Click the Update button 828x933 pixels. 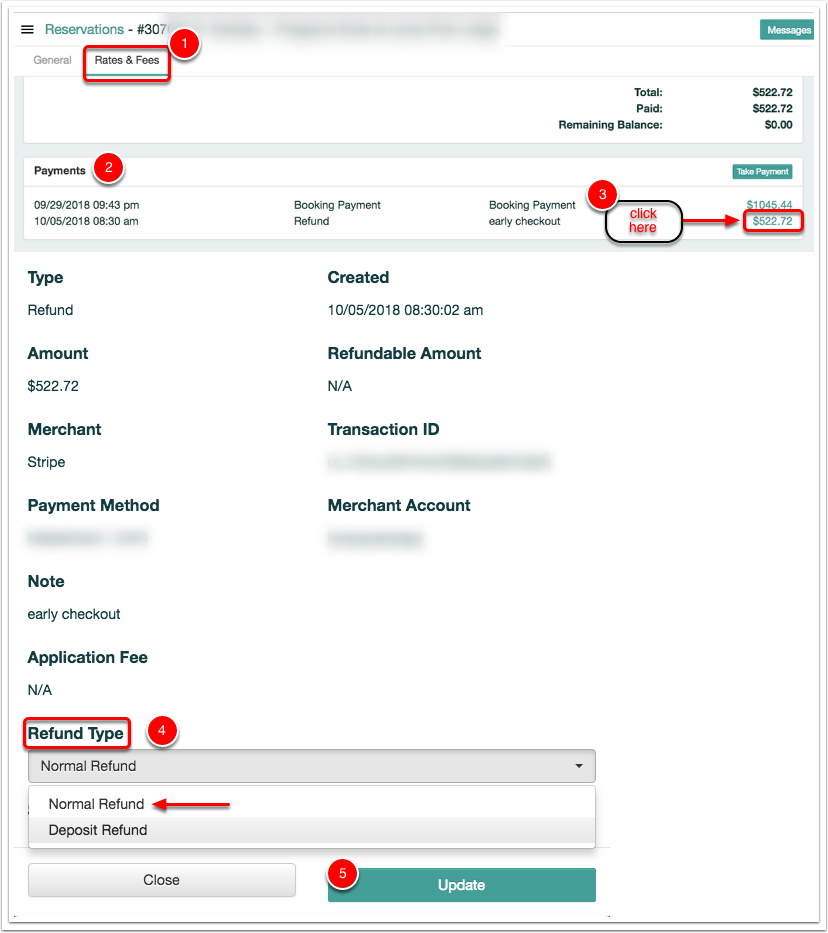pyautogui.click(x=462, y=885)
